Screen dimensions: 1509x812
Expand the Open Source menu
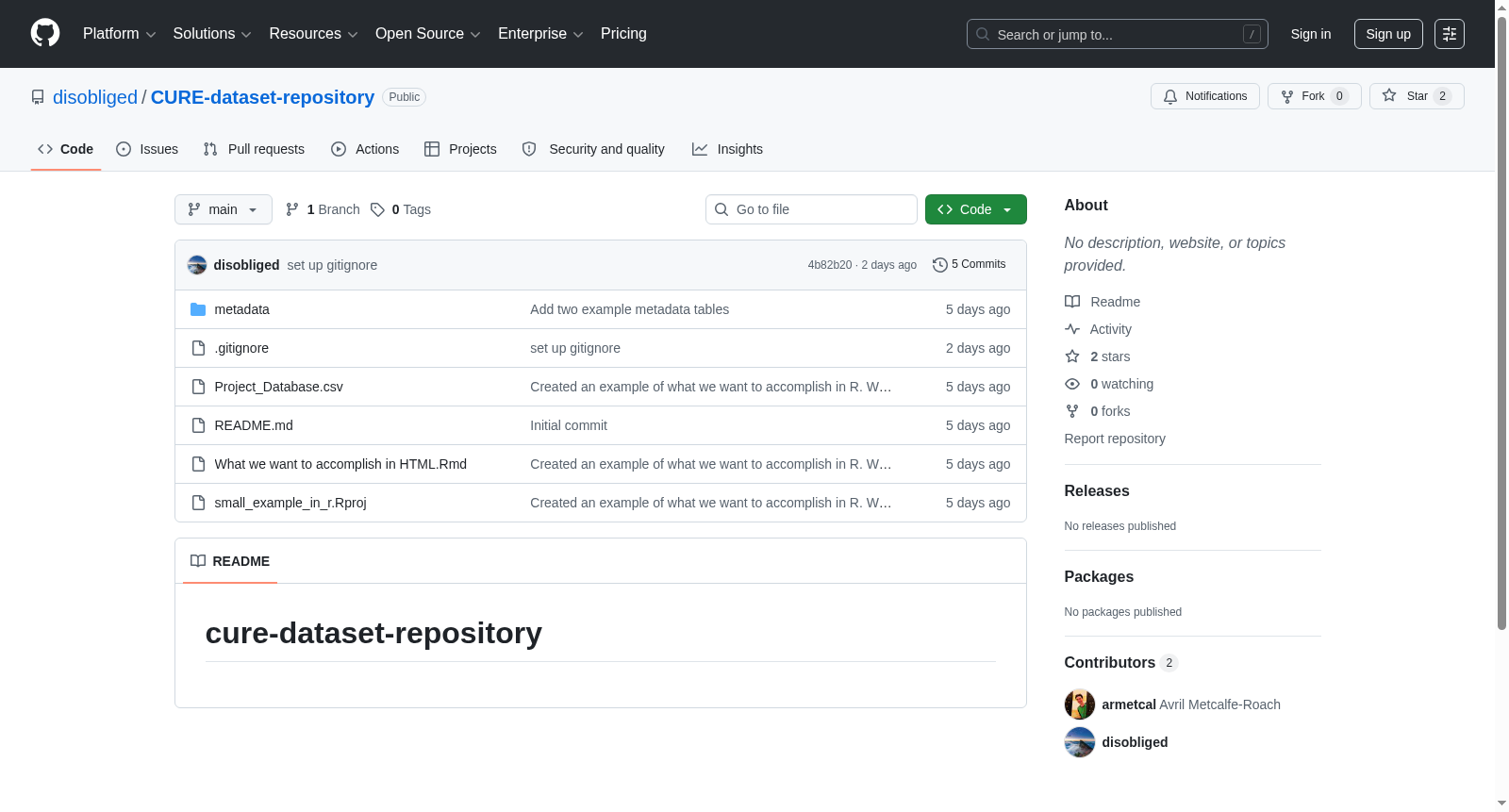coord(428,34)
